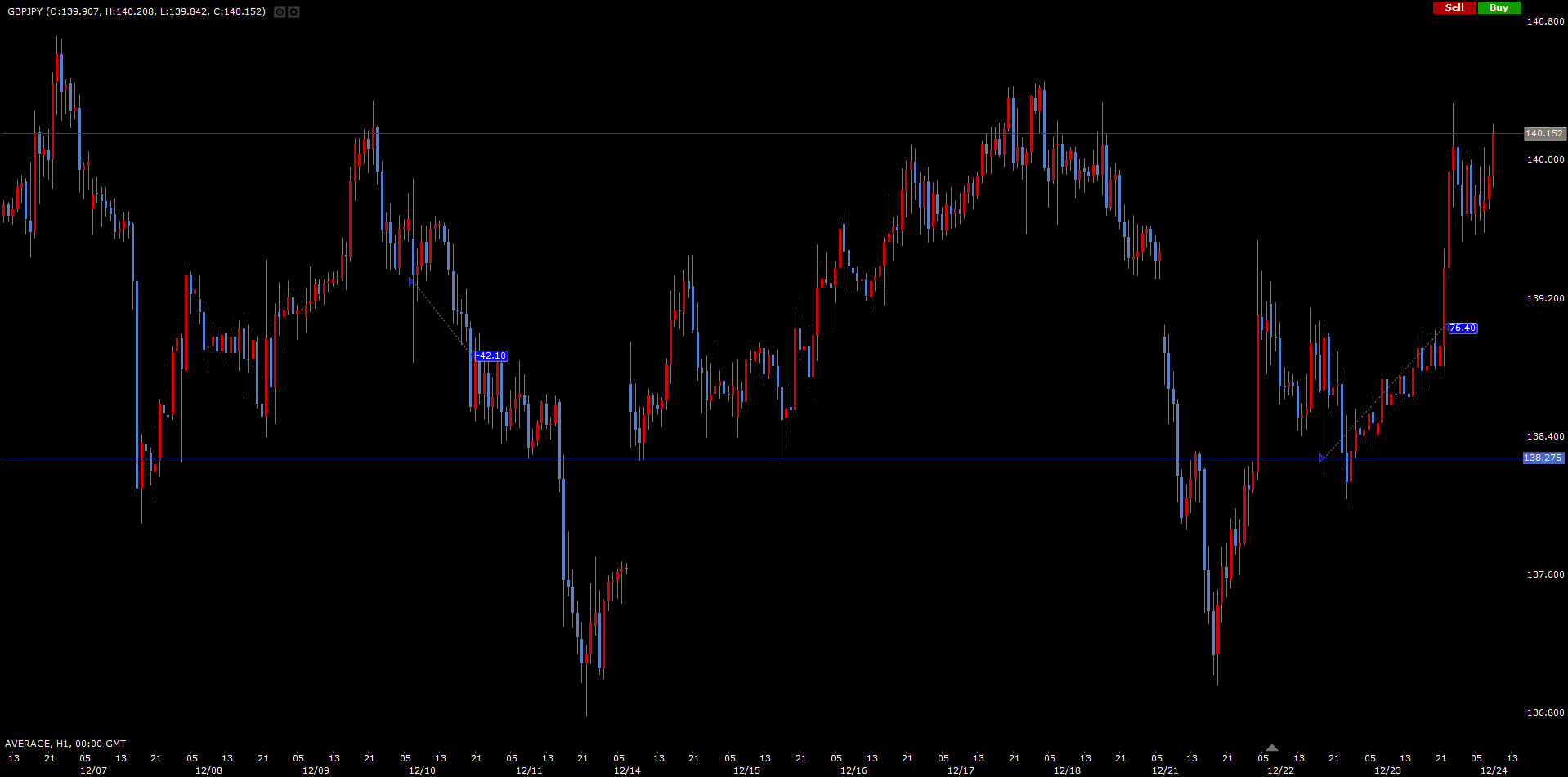Image resolution: width=1568 pixels, height=777 pixels.
Task: Click the 140.152 current price tag
Action: 1543,133
